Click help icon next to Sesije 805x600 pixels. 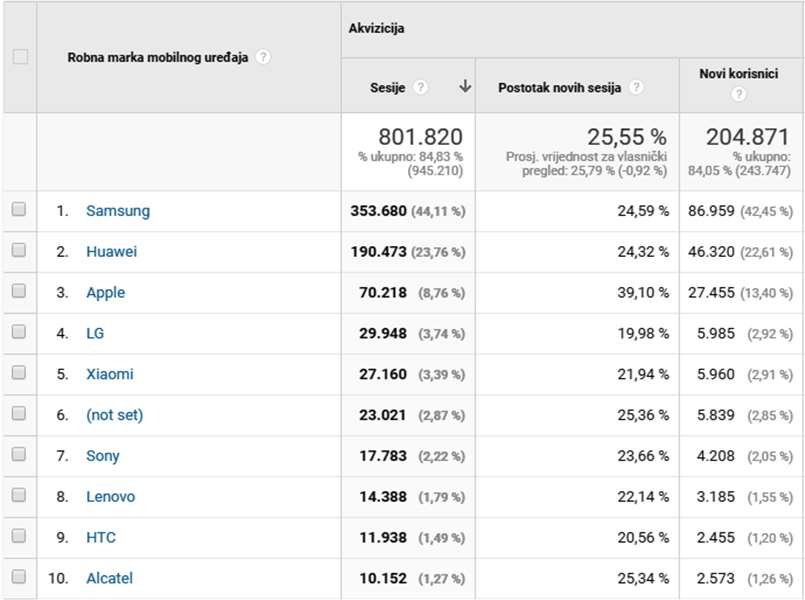(x=420, y=87)
